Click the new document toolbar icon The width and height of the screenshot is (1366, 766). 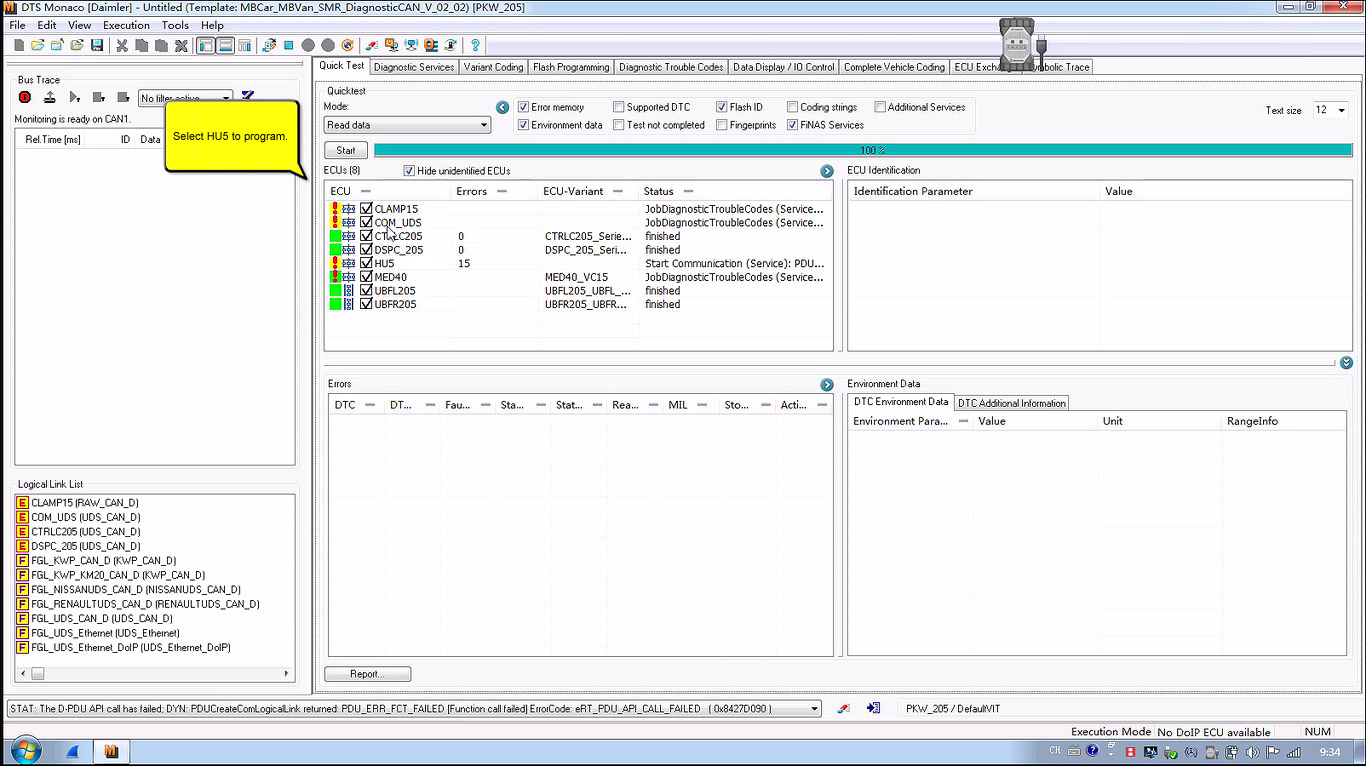(18, 45)
